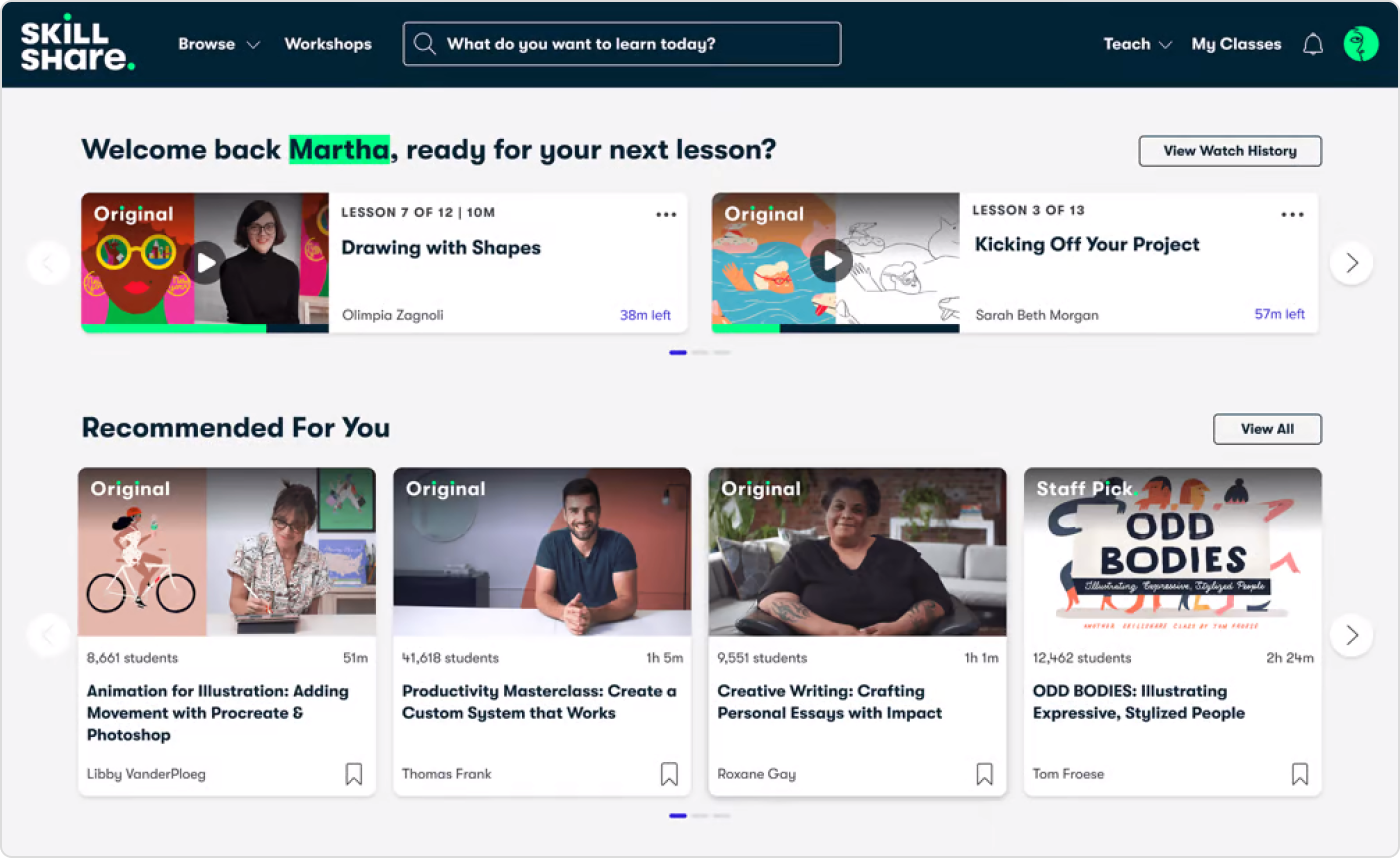
Task: Advance the Recommended carousel with right arrow
Action: [x=1351, y=635]
